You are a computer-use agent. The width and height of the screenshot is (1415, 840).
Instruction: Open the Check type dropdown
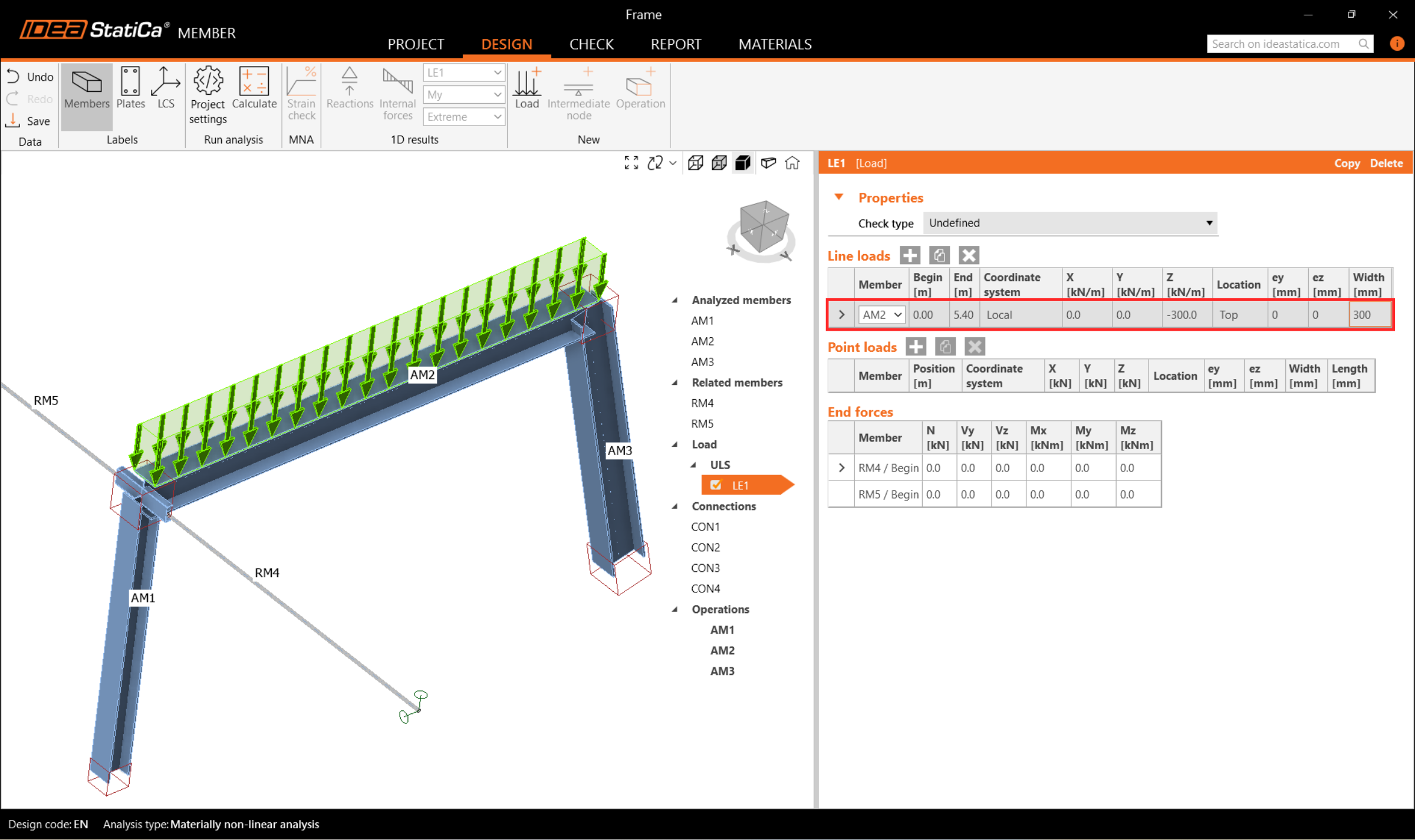1070,223
